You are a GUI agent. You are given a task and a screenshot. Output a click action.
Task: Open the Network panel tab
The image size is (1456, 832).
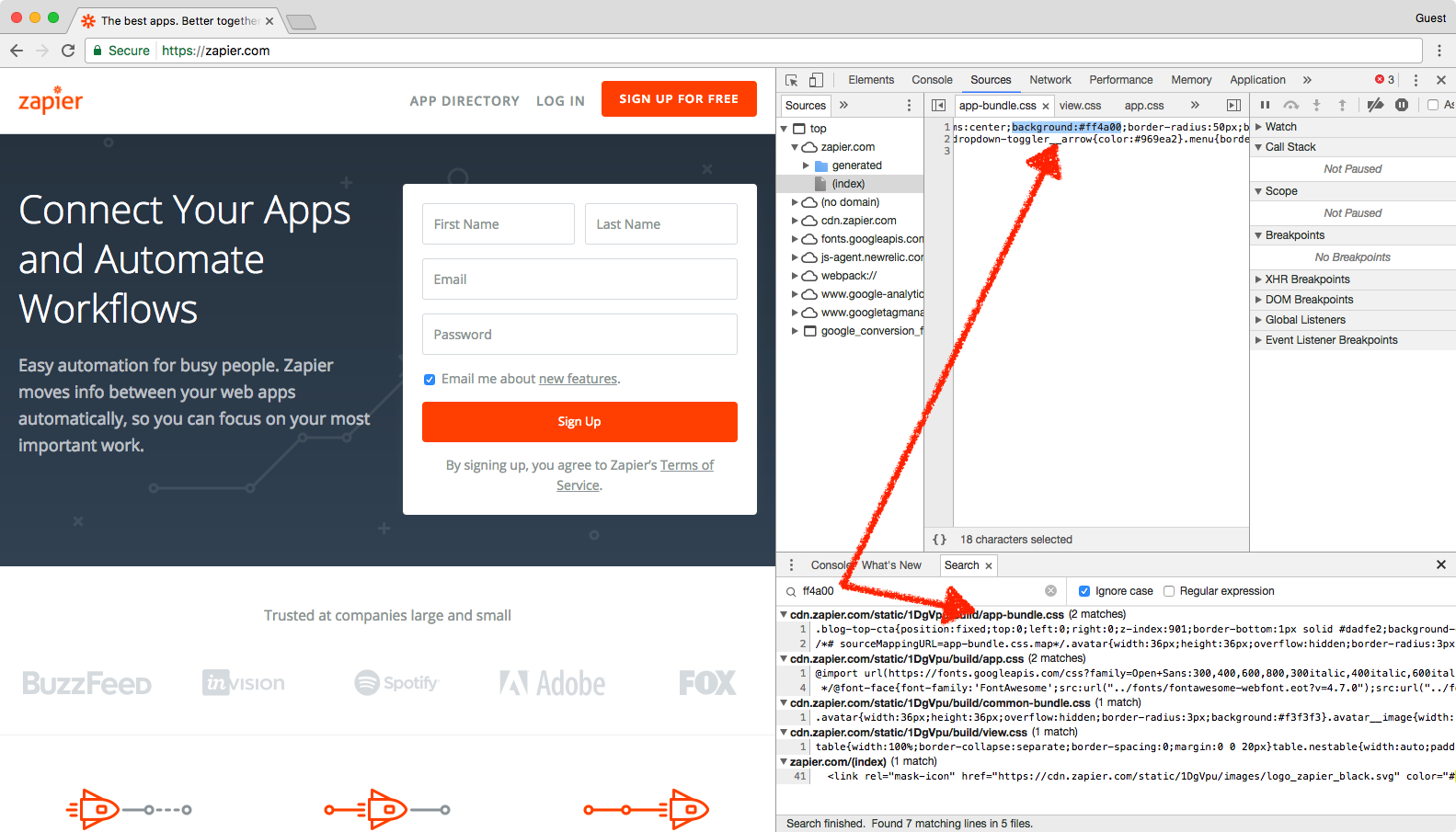pyautogui.click(x=1050, y=80)
